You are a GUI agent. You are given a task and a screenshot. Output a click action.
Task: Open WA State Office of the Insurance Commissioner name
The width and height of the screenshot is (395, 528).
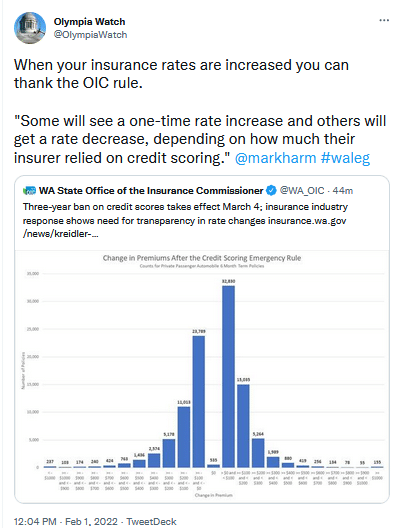[x=151, y=191]
